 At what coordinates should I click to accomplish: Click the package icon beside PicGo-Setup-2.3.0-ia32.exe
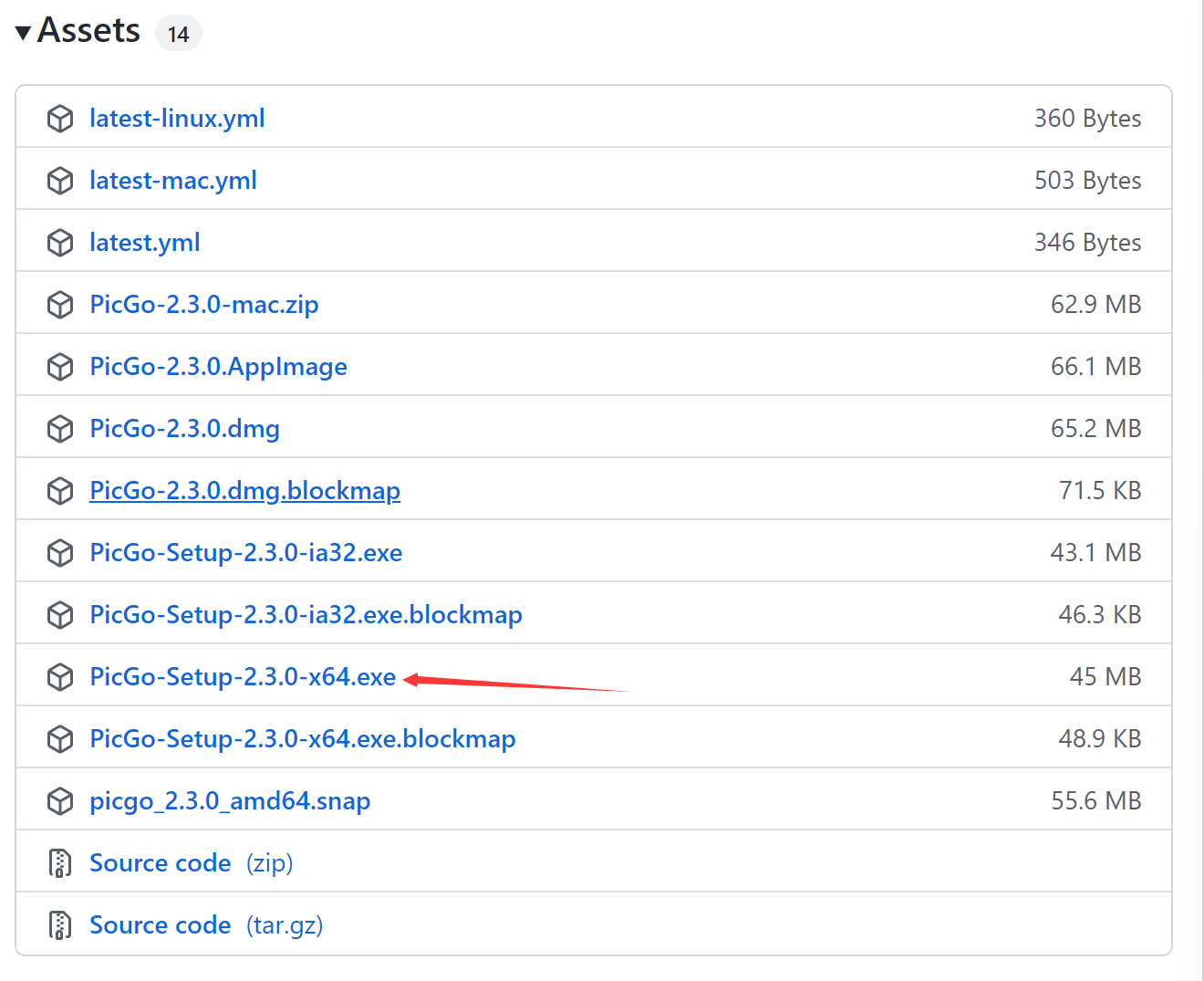coord(60,553)
